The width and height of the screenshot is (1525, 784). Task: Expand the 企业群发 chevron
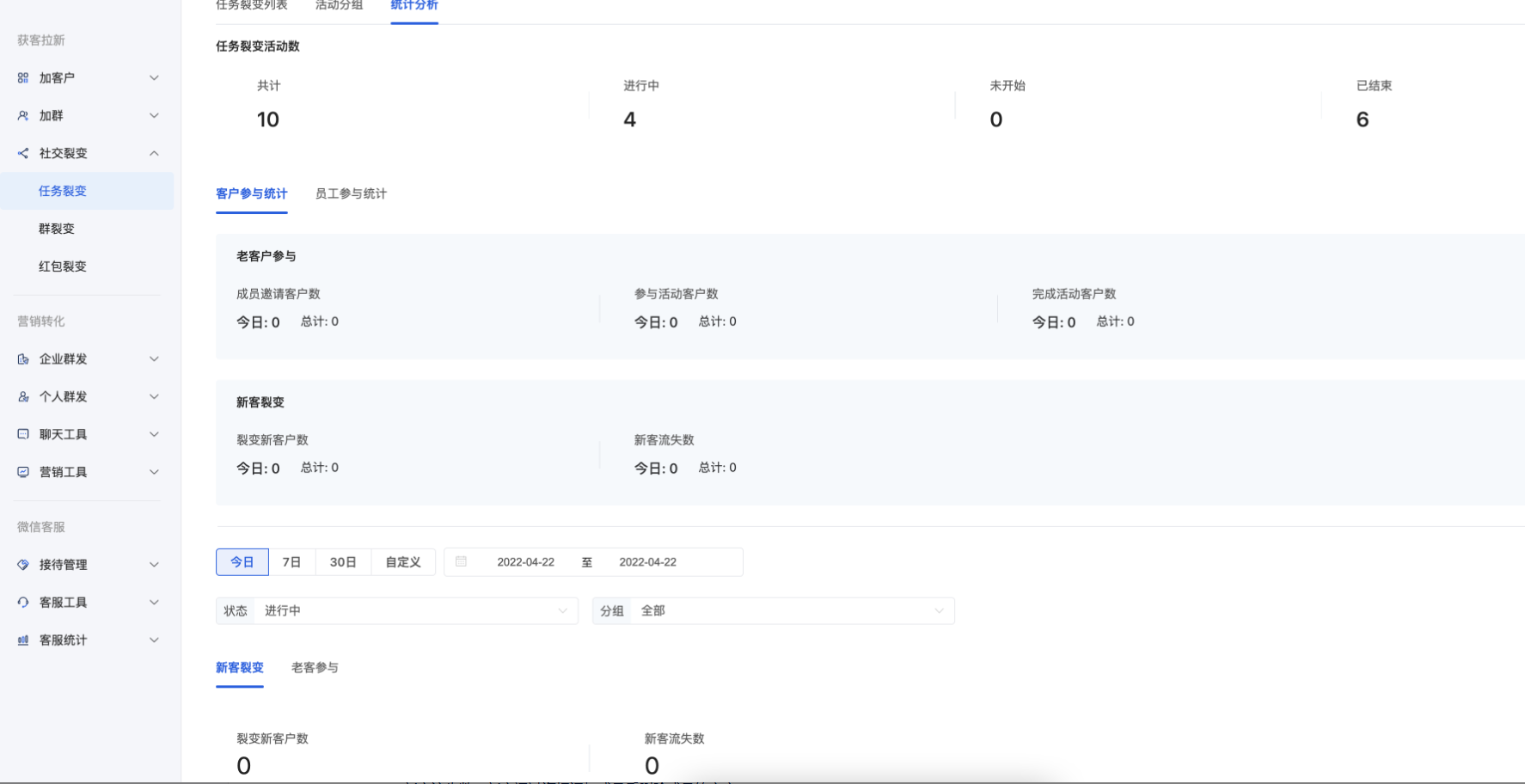[x=154, y=359]
